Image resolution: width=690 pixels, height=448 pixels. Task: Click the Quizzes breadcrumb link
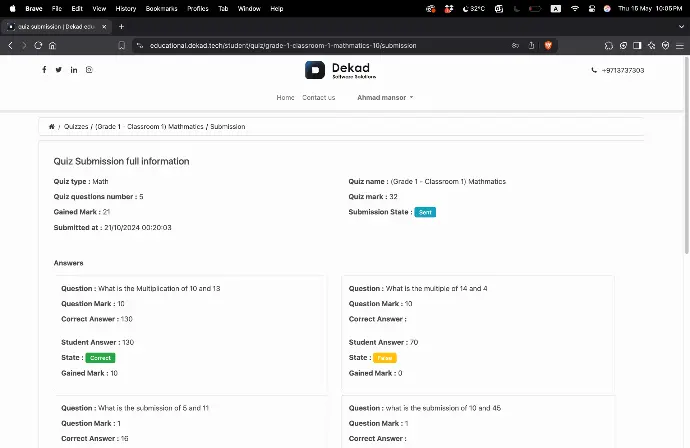click(76, 127)
